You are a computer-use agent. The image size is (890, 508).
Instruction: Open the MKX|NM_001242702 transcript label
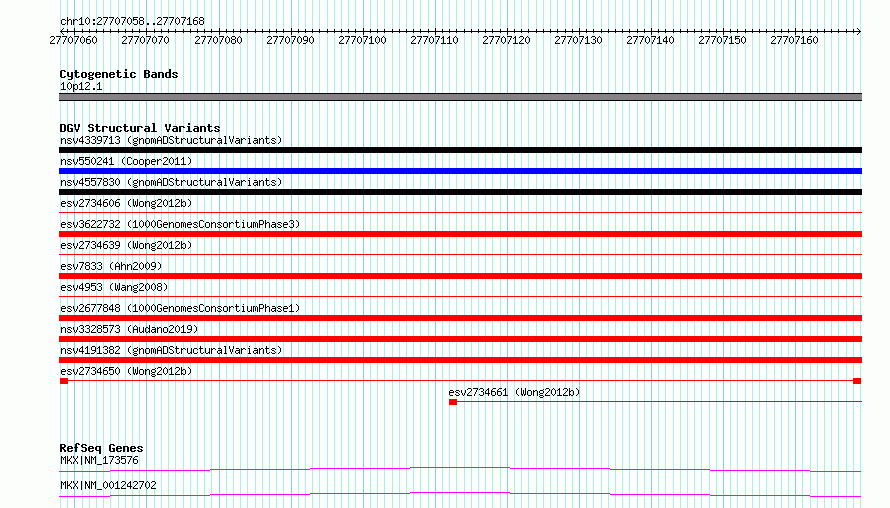[x=108, y=485]
